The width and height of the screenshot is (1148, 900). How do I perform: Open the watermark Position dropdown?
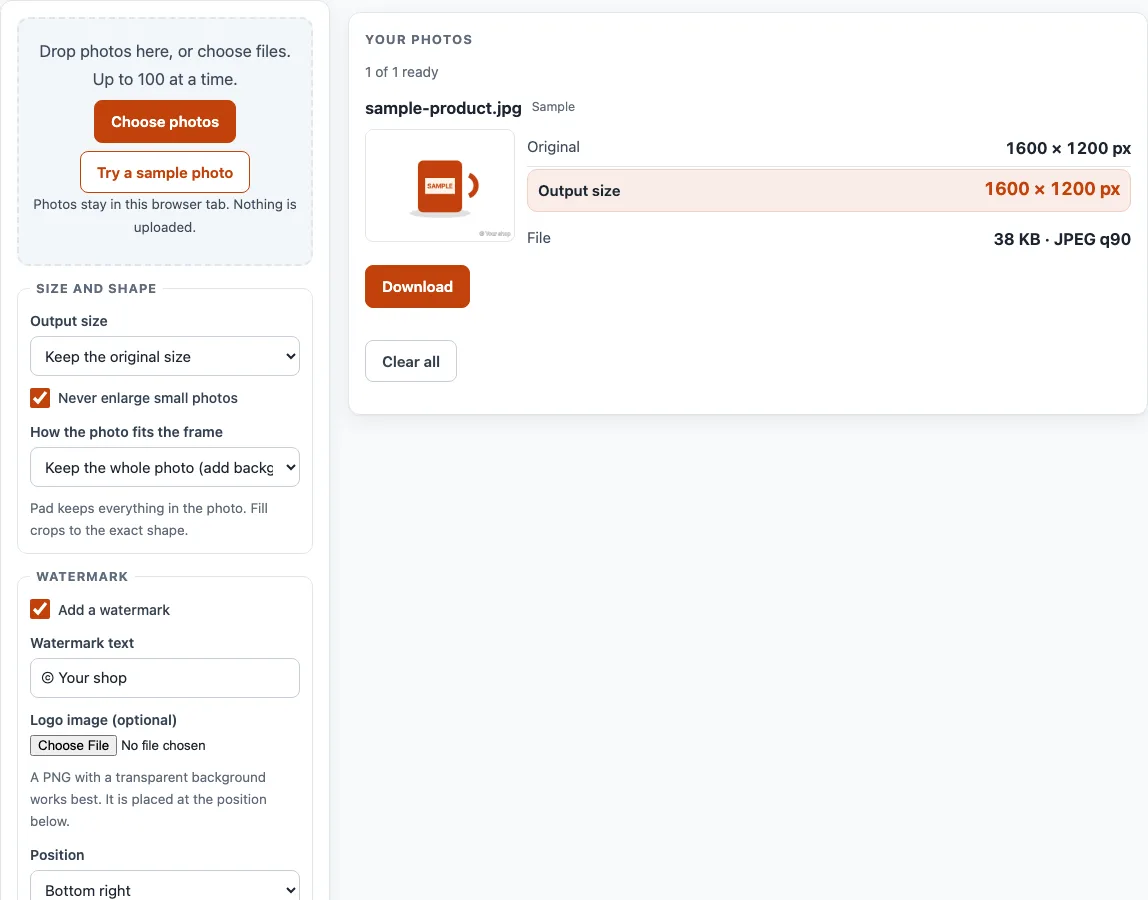[165, 890]
